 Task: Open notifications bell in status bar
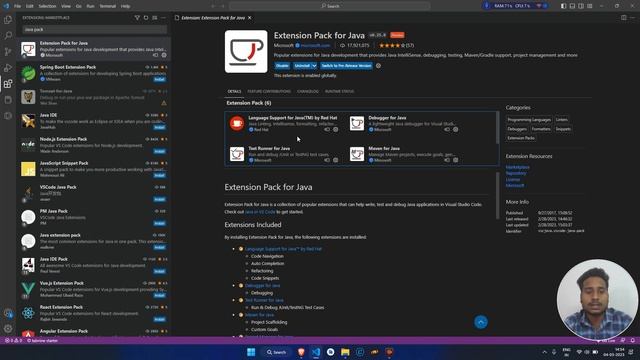[633, 340]
